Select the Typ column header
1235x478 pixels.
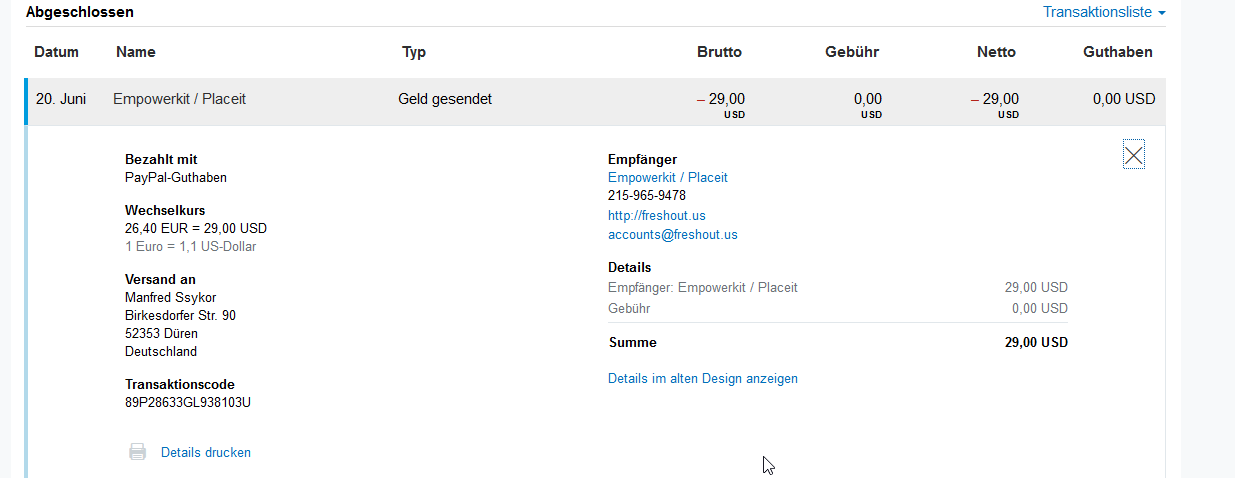tap(414, 52)
